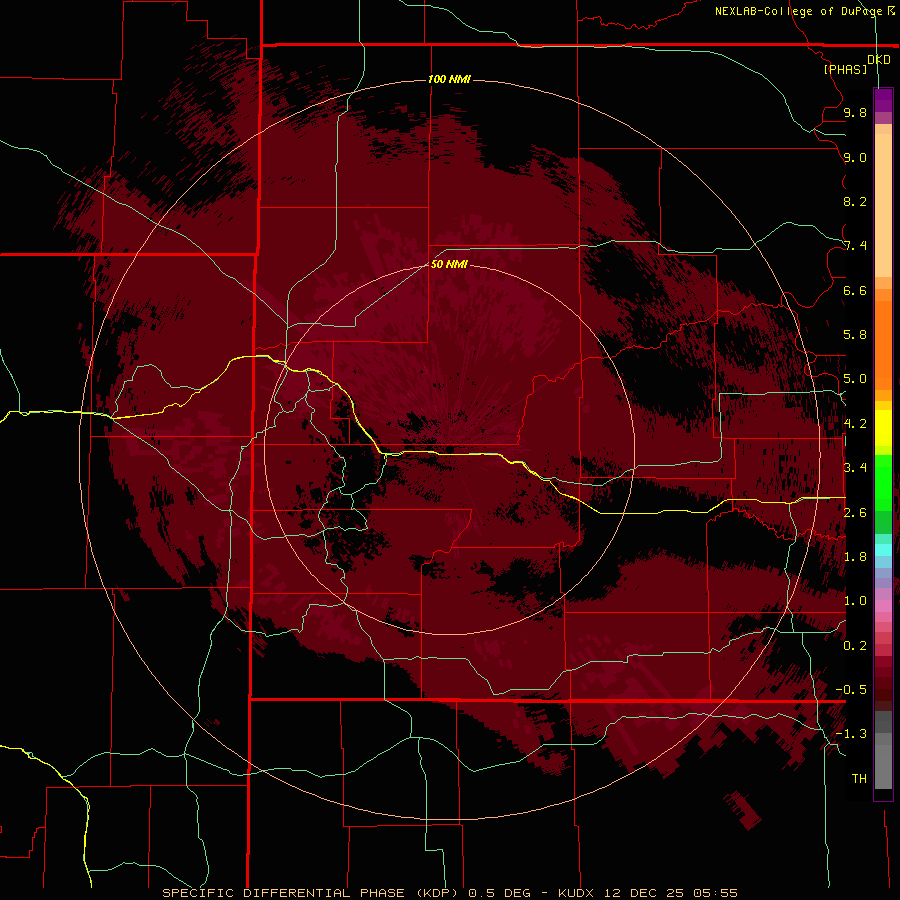Screen dimensions: 900x900
Task: Click the 1.0 scale value
Action: point(855,600)
